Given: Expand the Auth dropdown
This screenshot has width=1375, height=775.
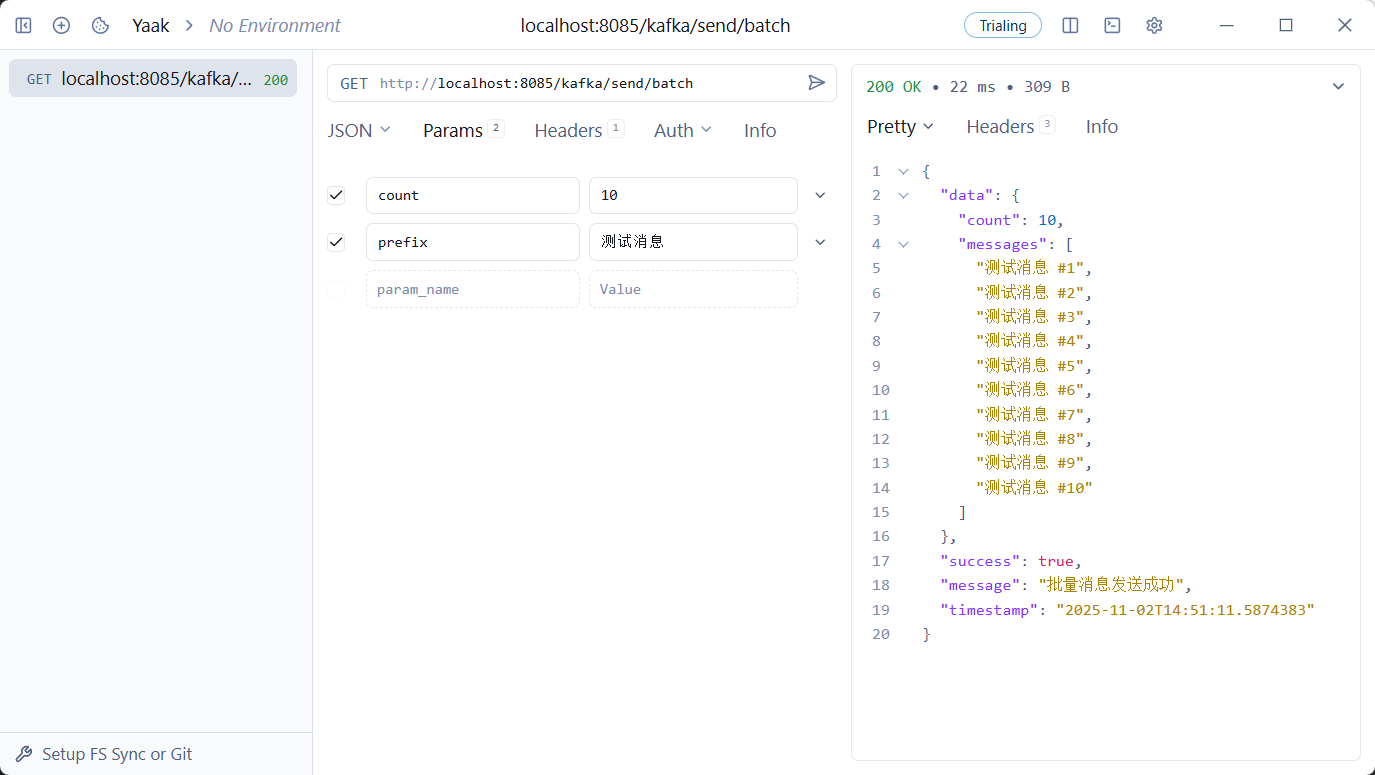Looking at the screenshot, I should [x=682, y=130].
